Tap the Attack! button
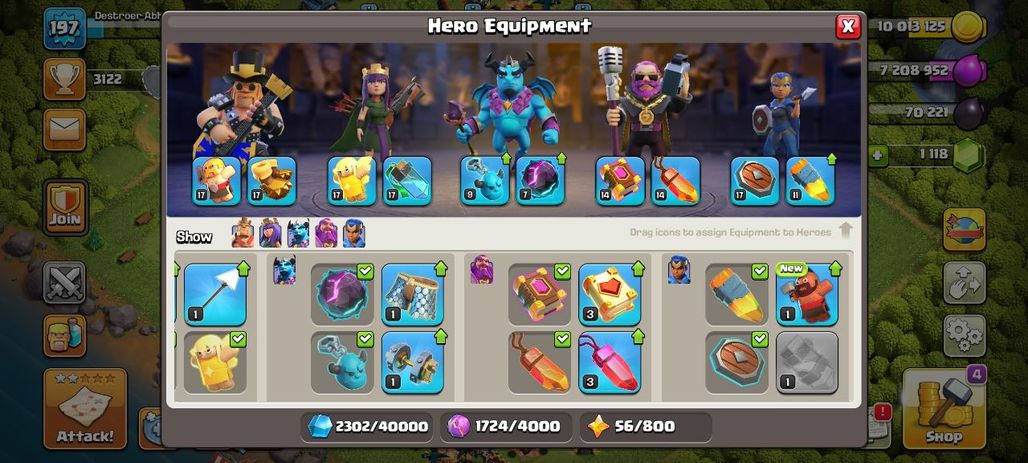The image size is (1028, 463). (85, 408)
